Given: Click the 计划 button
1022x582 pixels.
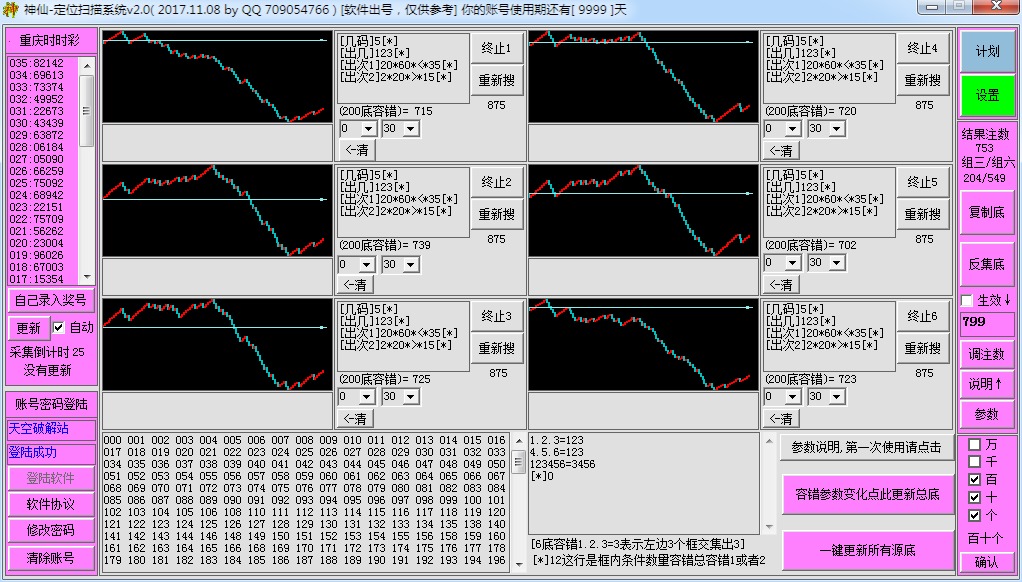Looking at the screenshot, I should [987, 51].
